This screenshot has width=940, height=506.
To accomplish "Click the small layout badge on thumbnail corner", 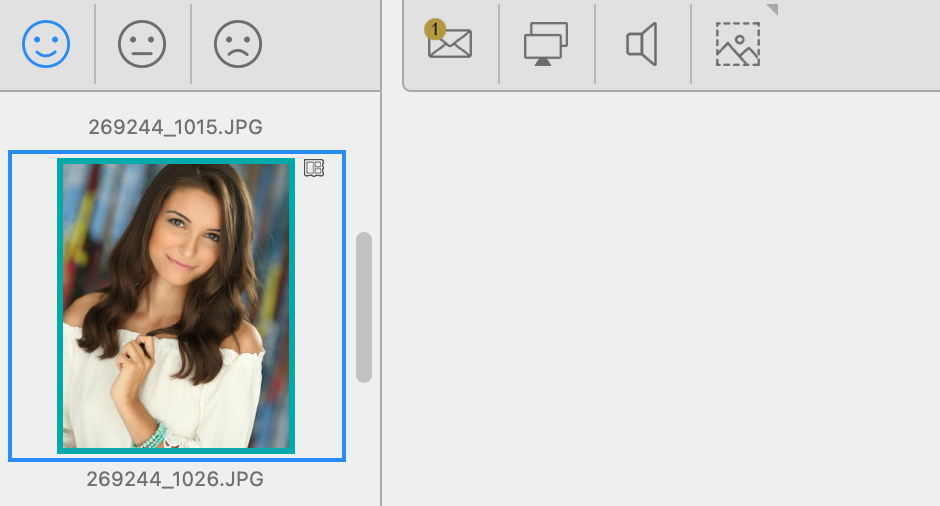I will point(314,168).
